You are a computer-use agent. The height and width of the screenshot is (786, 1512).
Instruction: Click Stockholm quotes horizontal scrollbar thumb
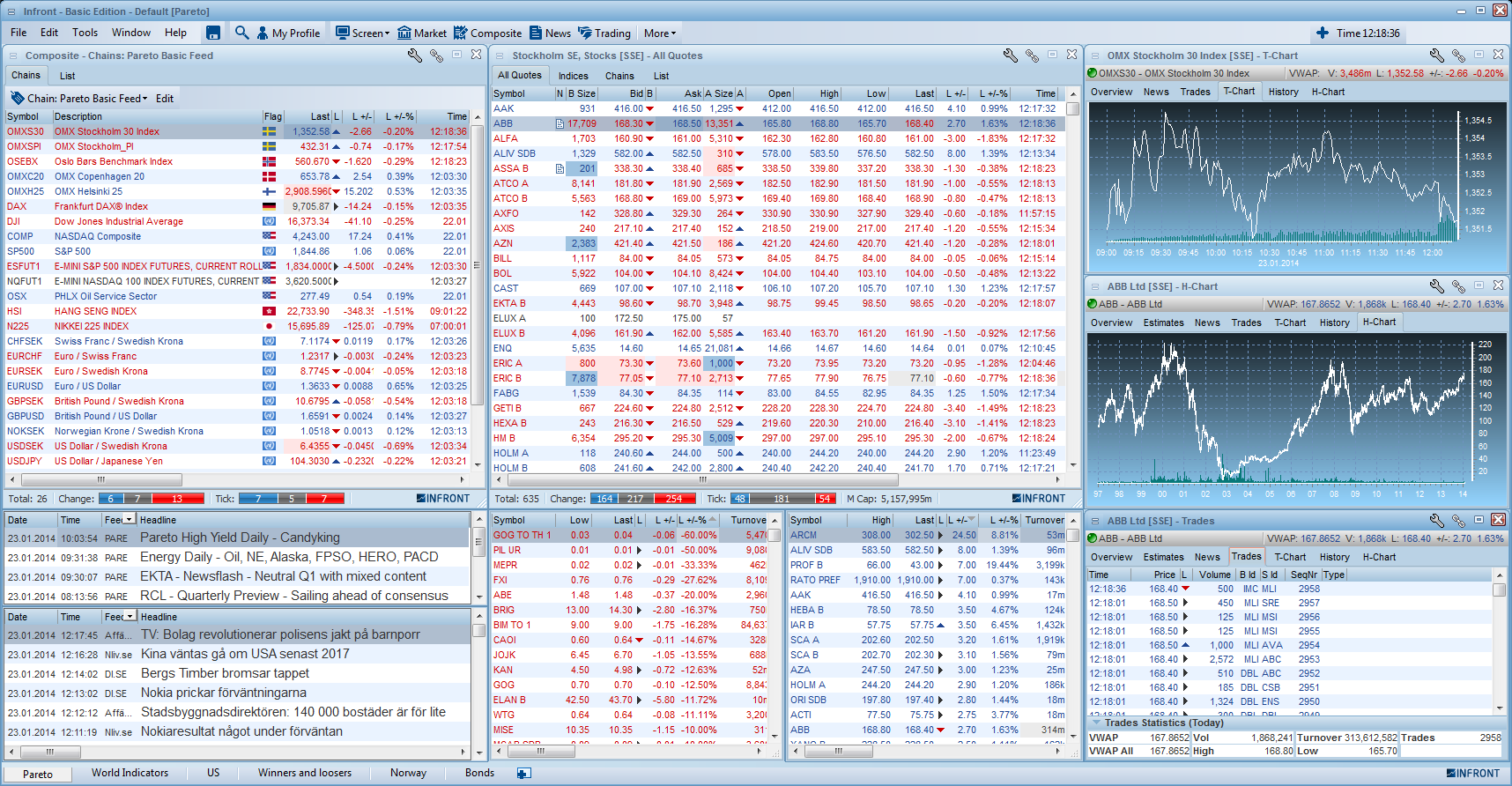pyautogui.click(x=702, y=480)
